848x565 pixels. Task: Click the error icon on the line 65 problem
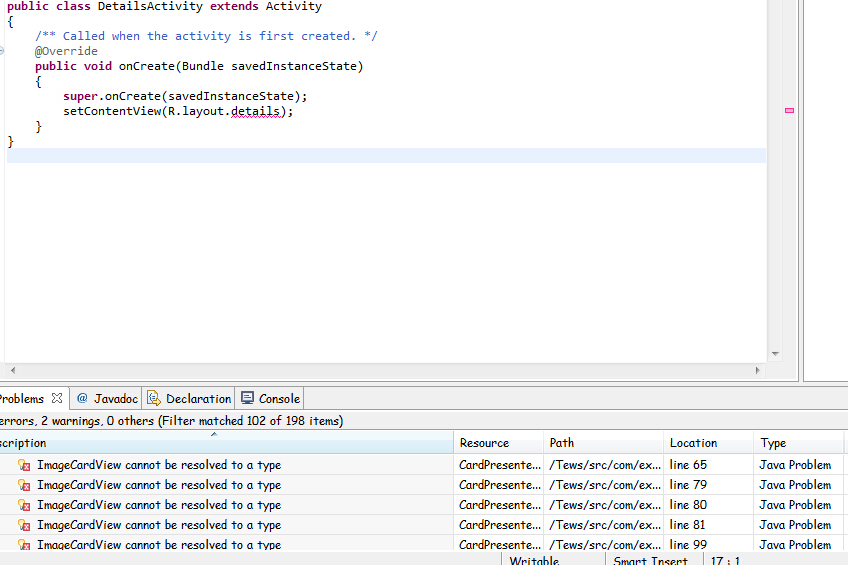(24, 465)
